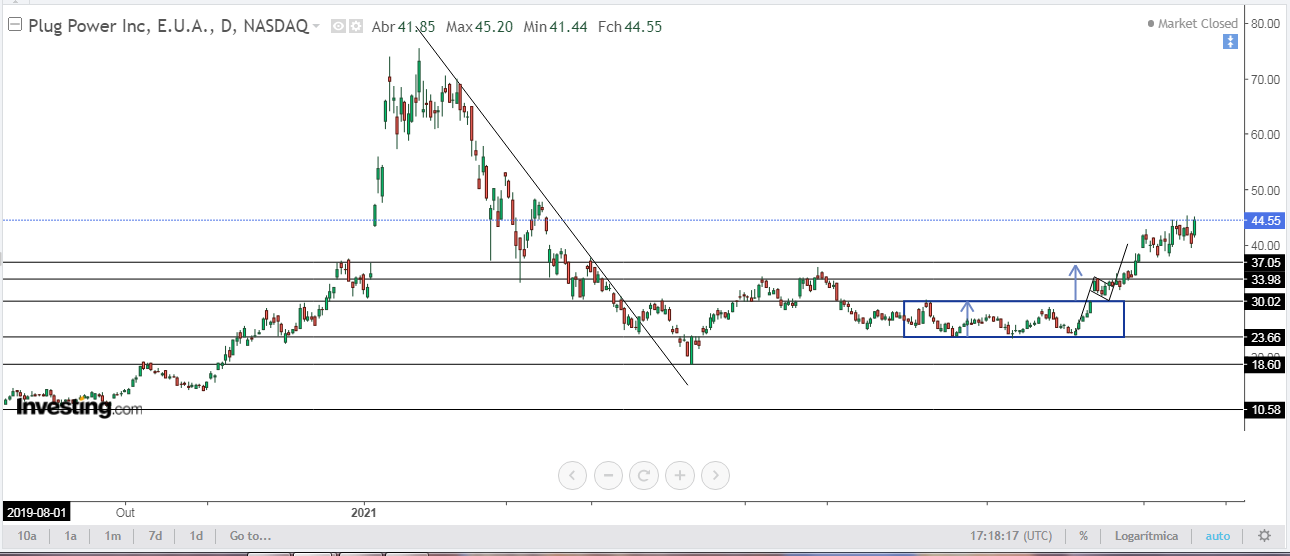Open the Plug Power symbol dropdown arrow

pos(316,27)
